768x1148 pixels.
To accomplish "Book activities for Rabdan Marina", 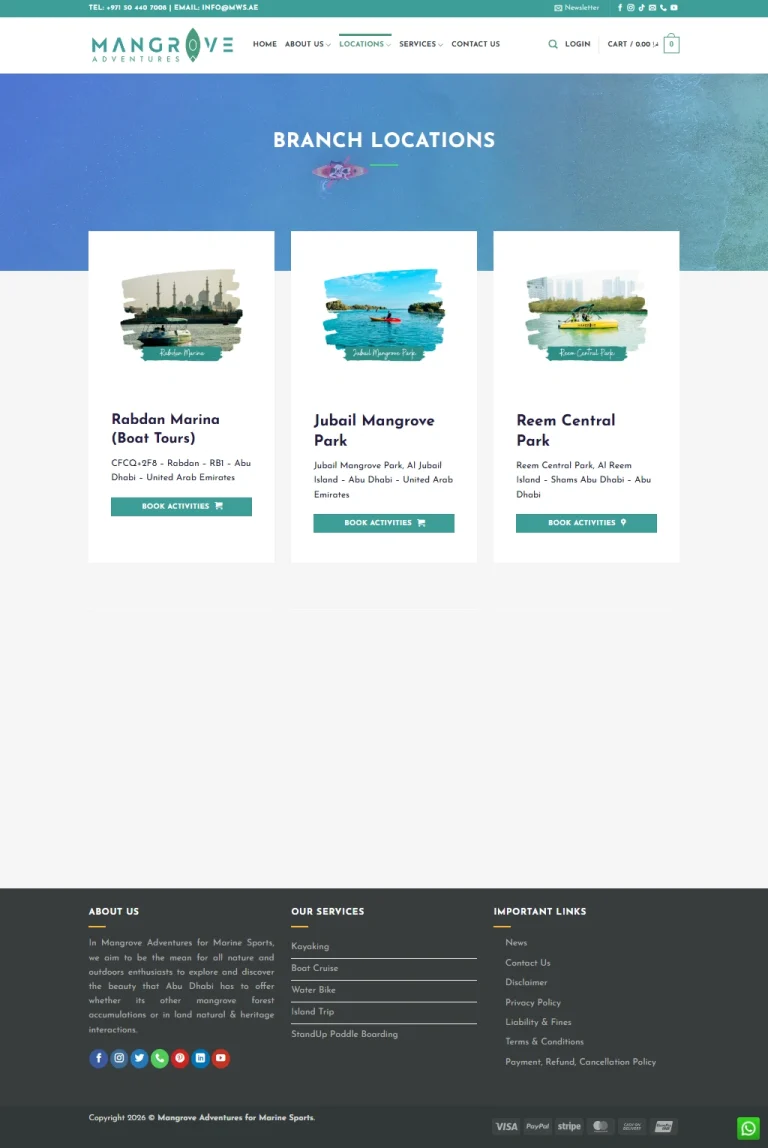I will coord(182,507).
